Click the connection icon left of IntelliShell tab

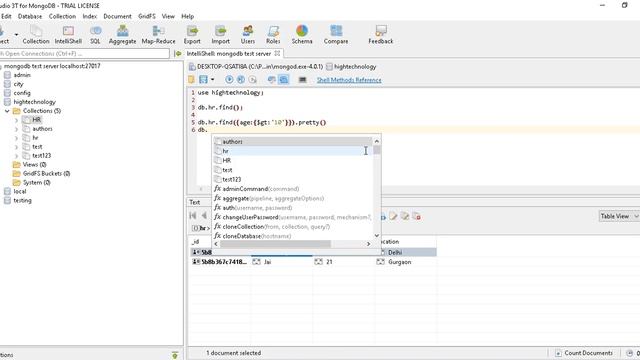click(x=178, y=54)
